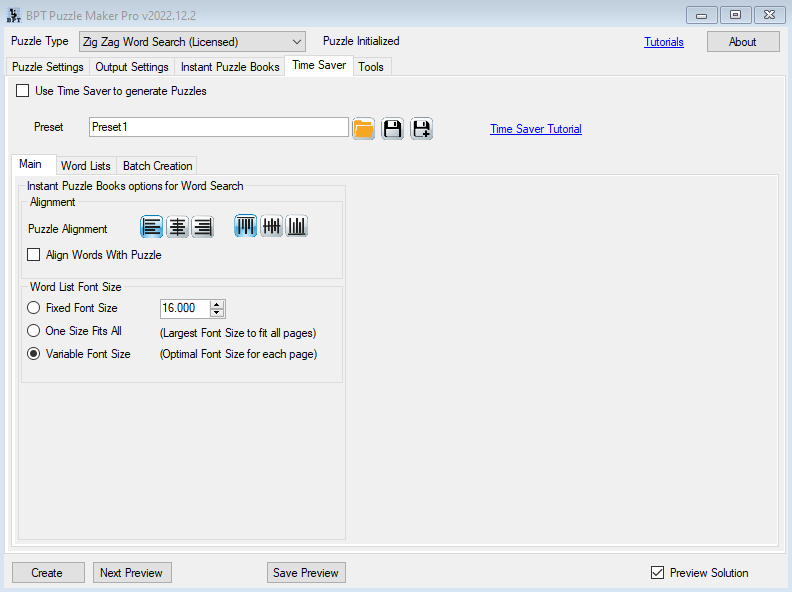Check Align Words With Puzzle
This screenshot has width=792, height=592.
(34, 255)
